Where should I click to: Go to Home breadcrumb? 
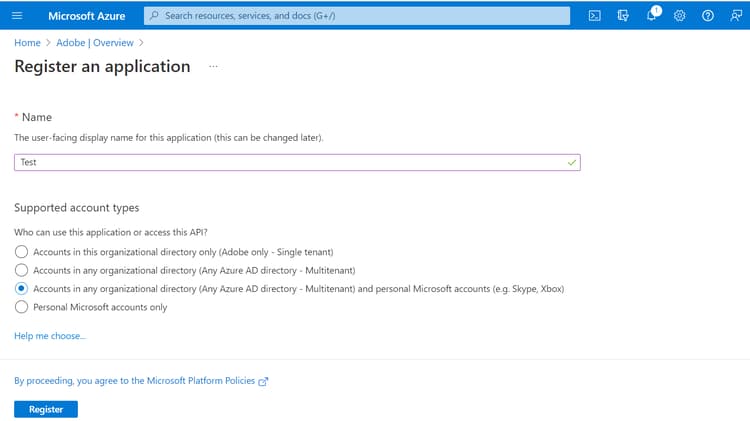27,43
